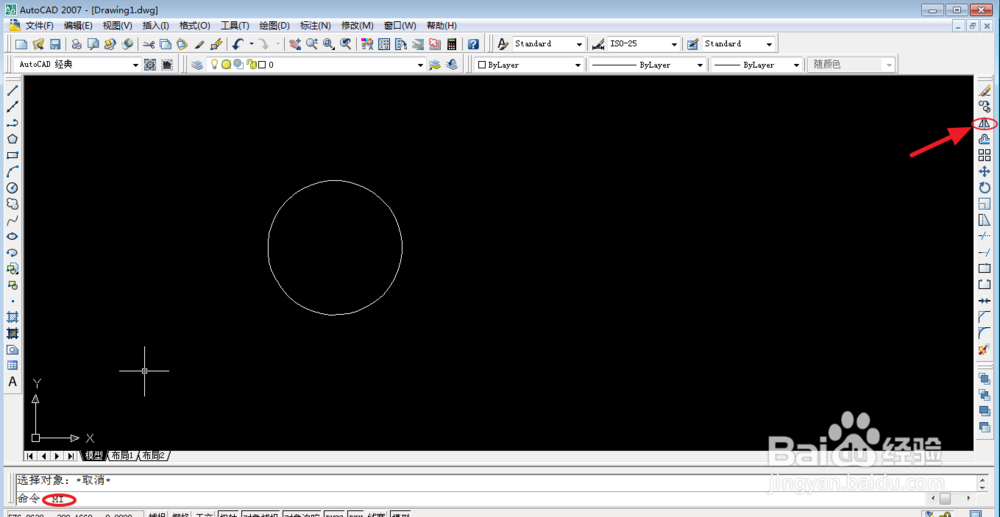Expand the layer 0 dropdown list
This screenshot has width=1000, height=517.
coord(421,65)
